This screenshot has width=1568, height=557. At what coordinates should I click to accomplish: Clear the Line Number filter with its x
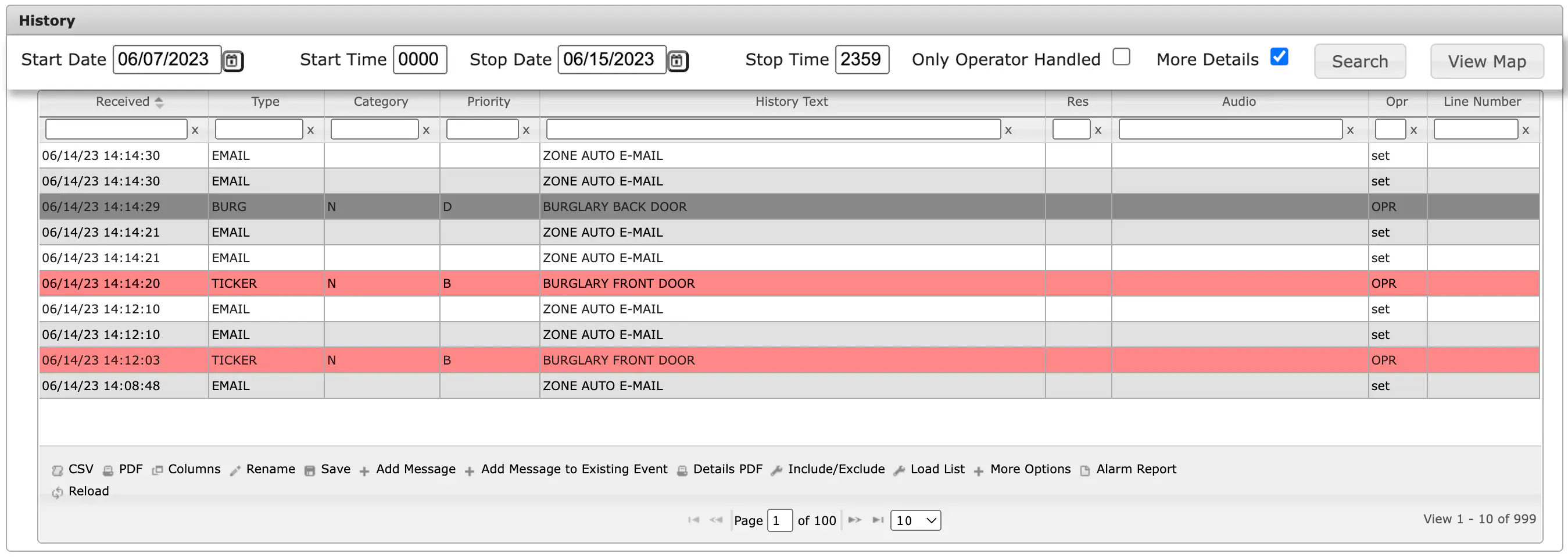pyautogui.click(x=1526, y=130)
